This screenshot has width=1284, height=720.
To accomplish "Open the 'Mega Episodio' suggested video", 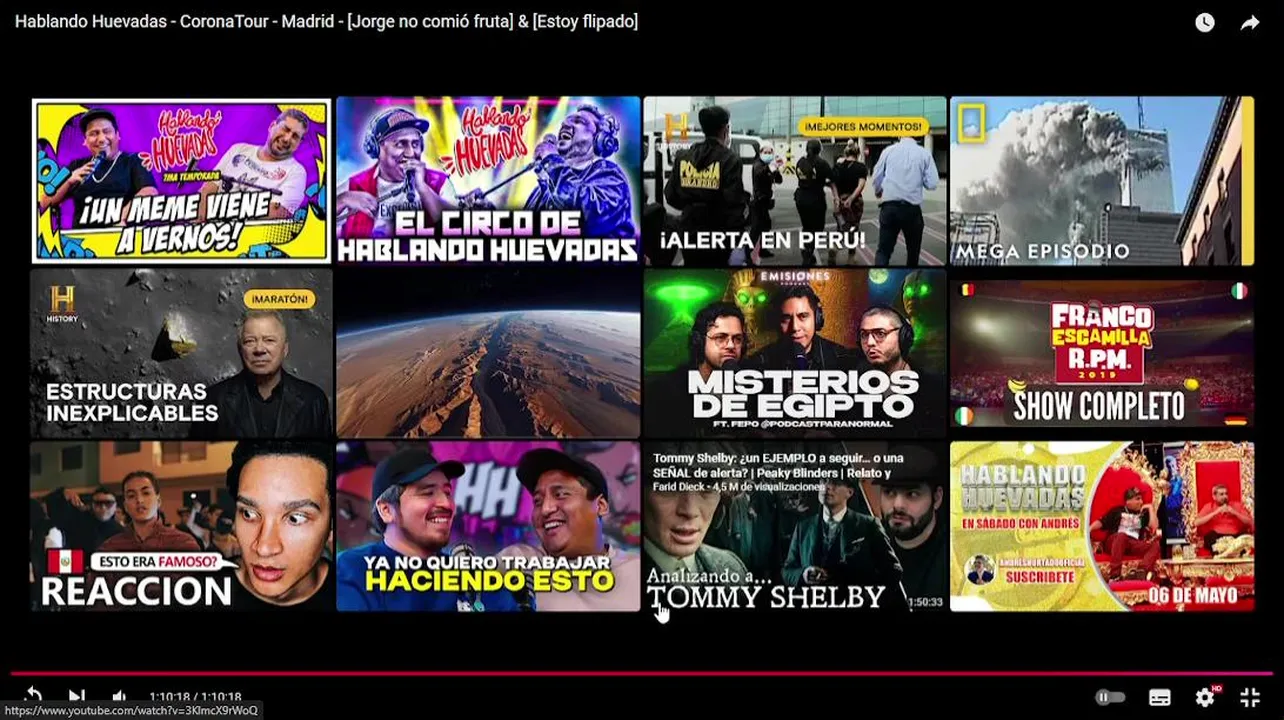I will (1101, 181).
